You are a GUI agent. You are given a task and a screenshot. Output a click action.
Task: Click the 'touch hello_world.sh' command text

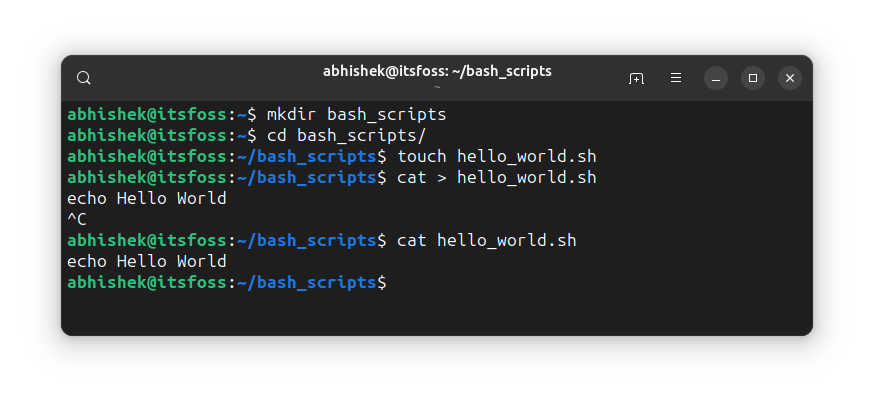coord(496,157)
